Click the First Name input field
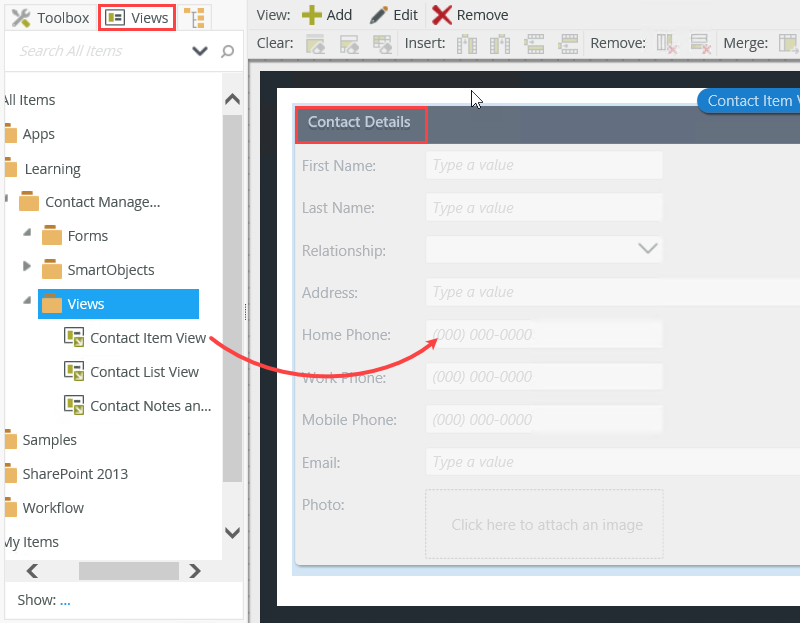This screenshot has width=800, height=623. tap(544, 164)
